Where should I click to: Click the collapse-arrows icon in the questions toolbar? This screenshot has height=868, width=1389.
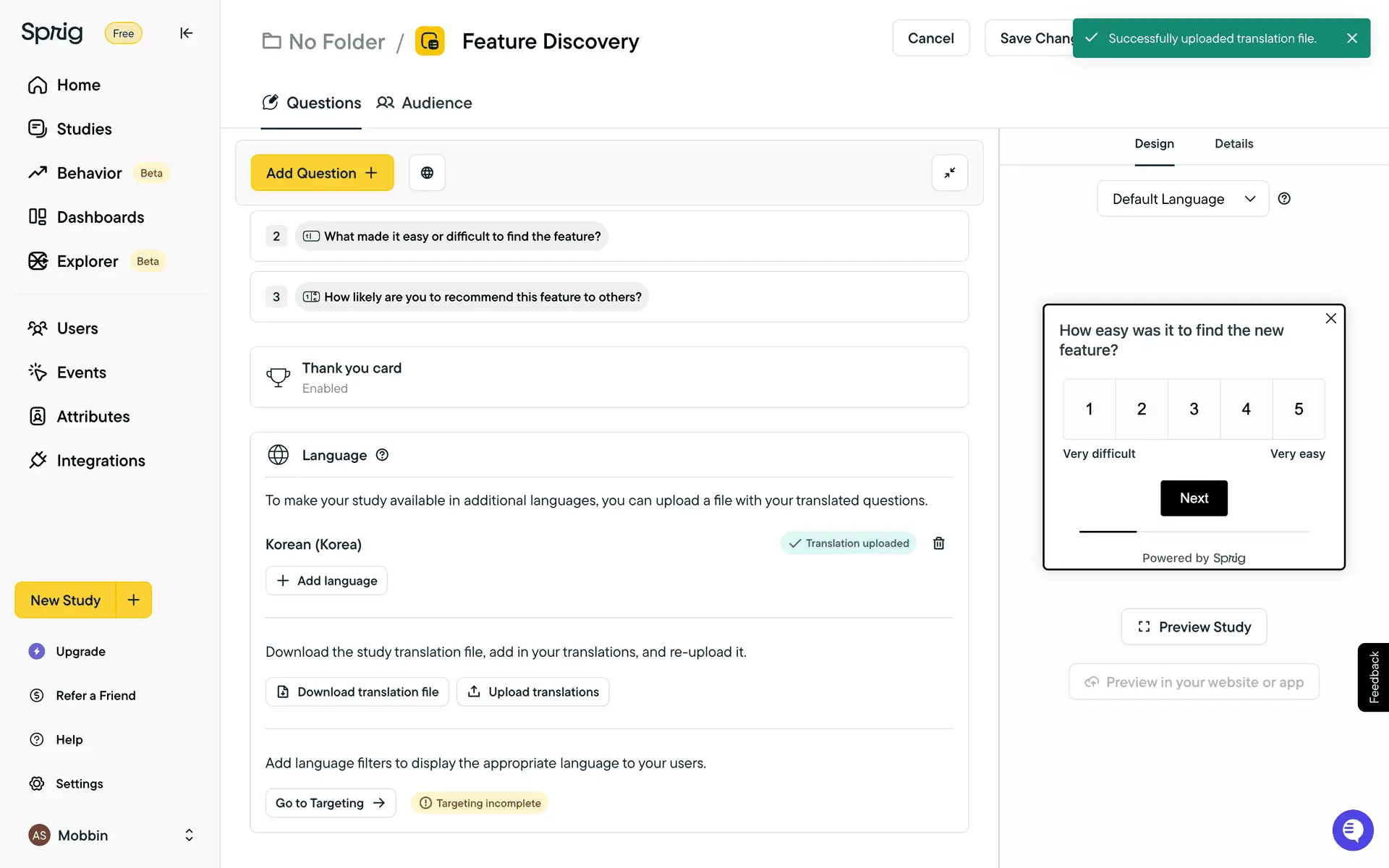pos(949,173)
